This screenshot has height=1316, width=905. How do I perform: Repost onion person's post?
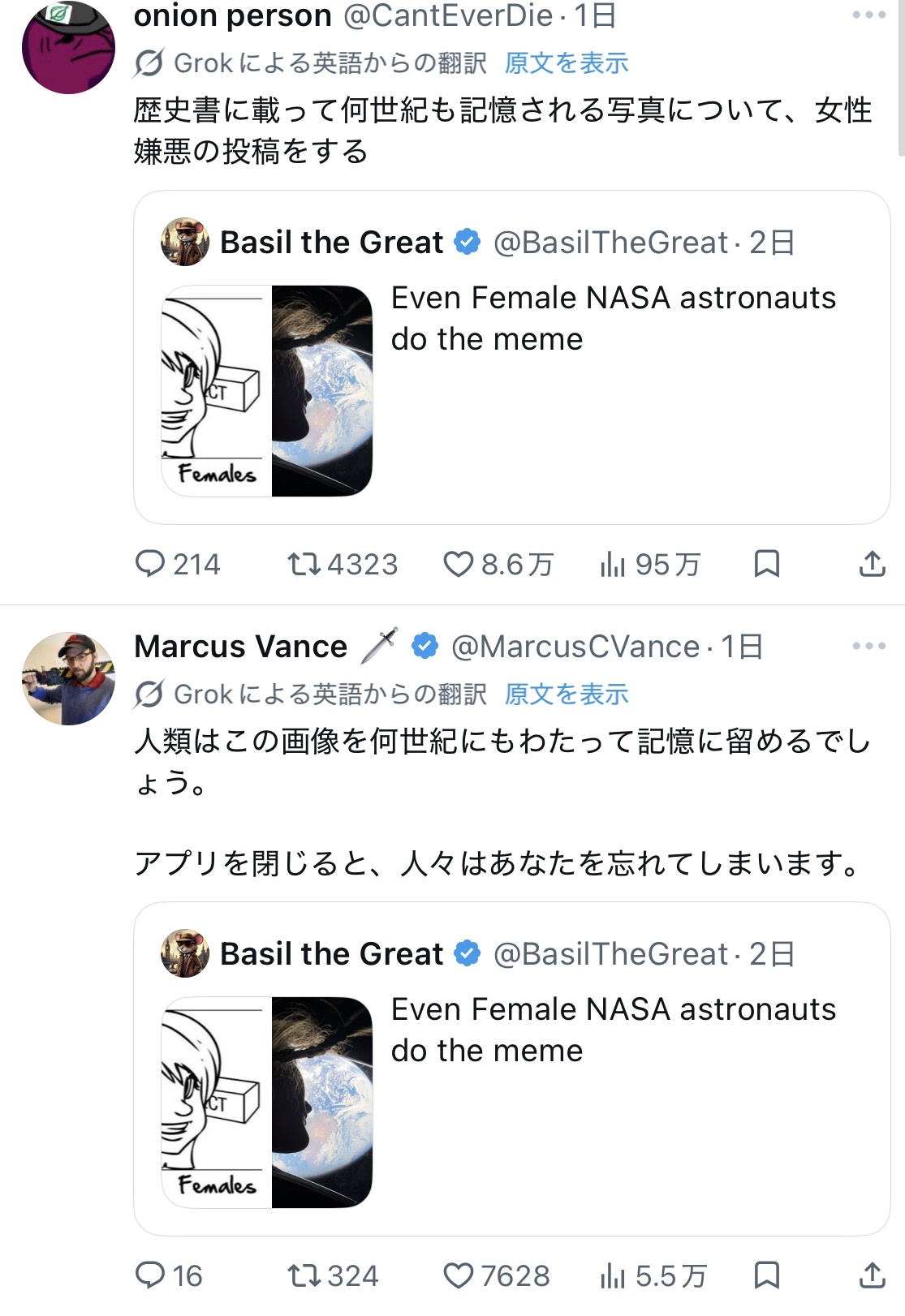coord(304,564)
